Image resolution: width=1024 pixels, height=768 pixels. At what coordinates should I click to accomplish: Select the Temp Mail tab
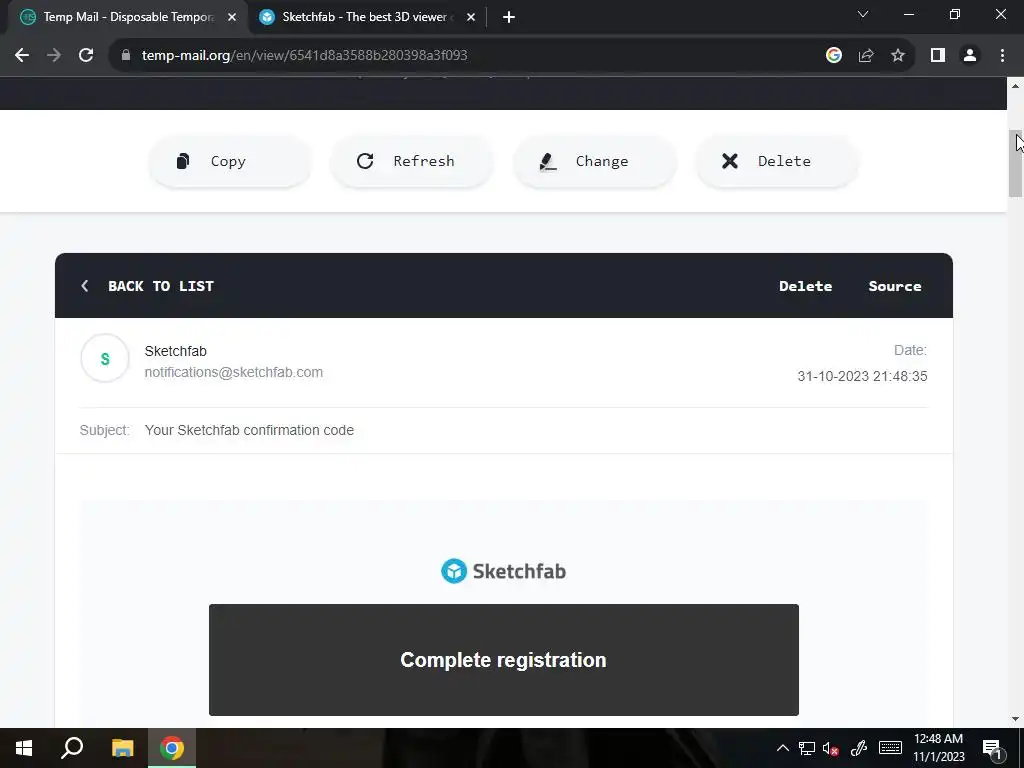coord(128,17)
